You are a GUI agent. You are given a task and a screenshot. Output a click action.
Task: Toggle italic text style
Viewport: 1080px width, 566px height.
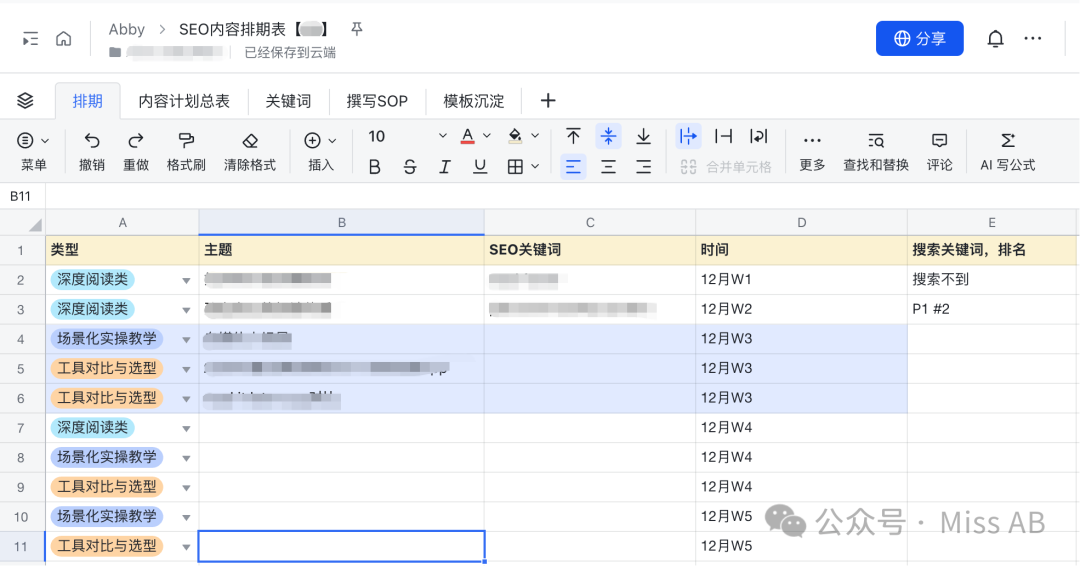(445, 167)
